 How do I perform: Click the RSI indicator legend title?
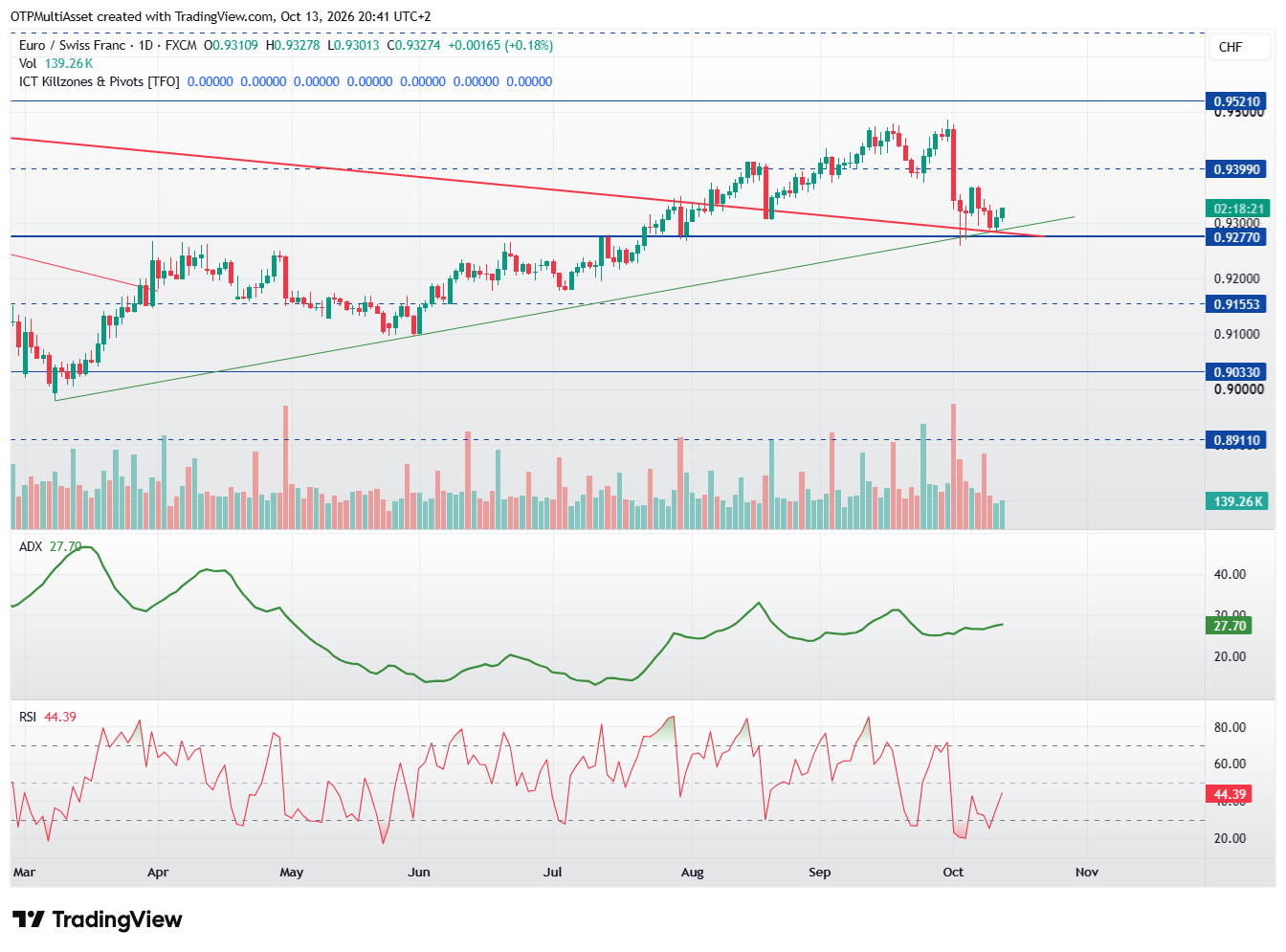click(x=28, y=717)
